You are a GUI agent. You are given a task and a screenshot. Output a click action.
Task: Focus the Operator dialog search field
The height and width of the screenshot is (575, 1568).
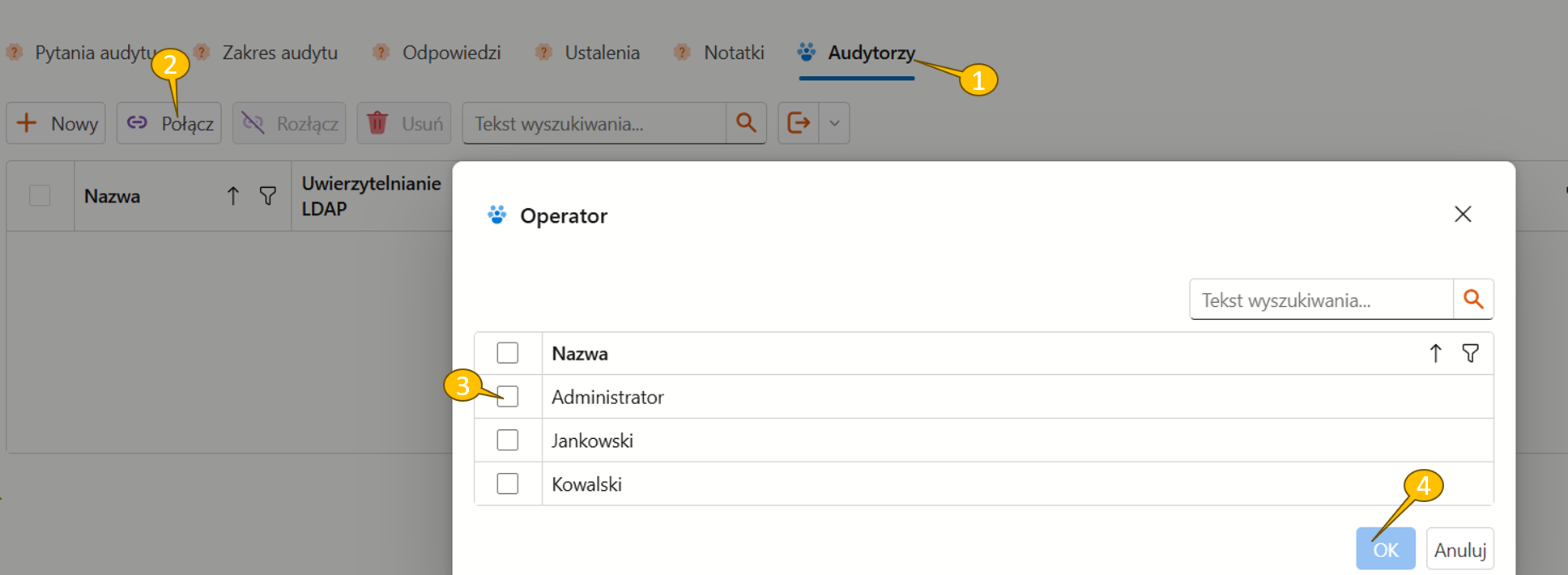click(x=1322, y=300)
